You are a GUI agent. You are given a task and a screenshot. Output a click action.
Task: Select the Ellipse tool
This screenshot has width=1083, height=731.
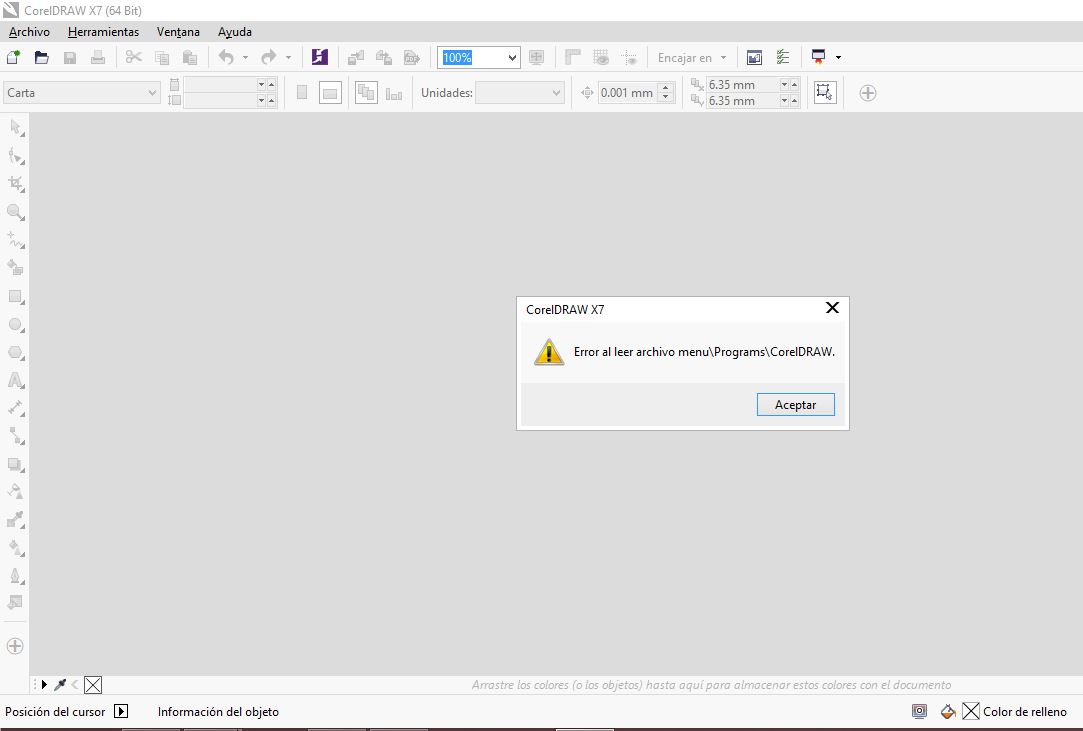click(x=16, y=324)
